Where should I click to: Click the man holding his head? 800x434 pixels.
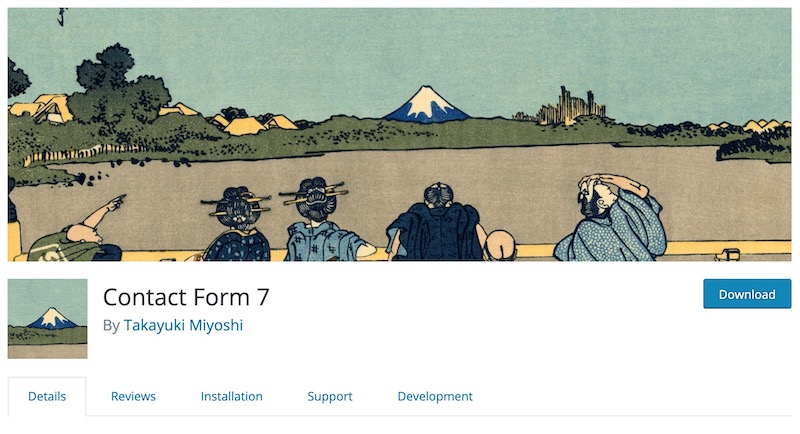tap(610, 218)
